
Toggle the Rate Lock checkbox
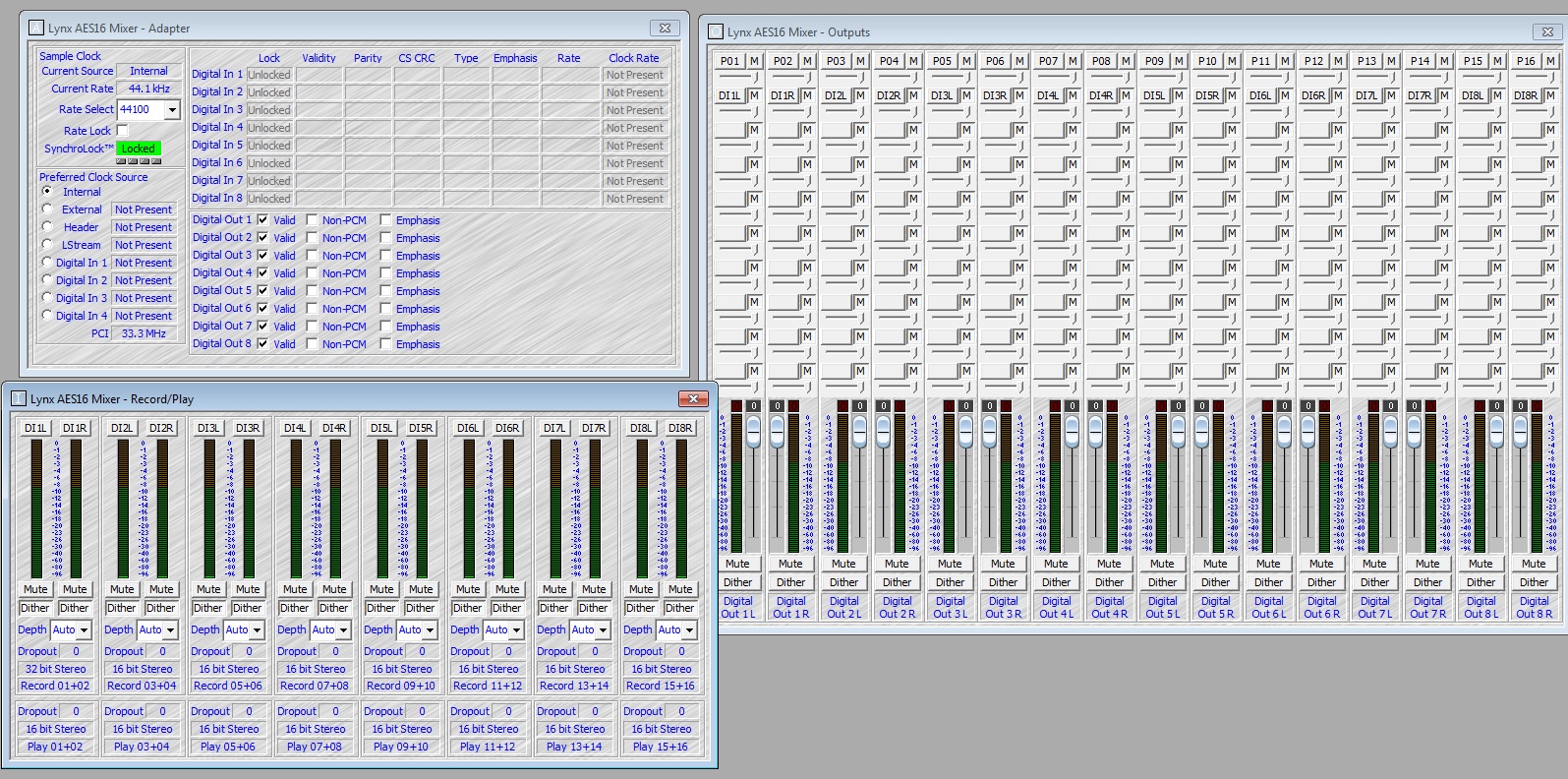click(x=122, y=130)
